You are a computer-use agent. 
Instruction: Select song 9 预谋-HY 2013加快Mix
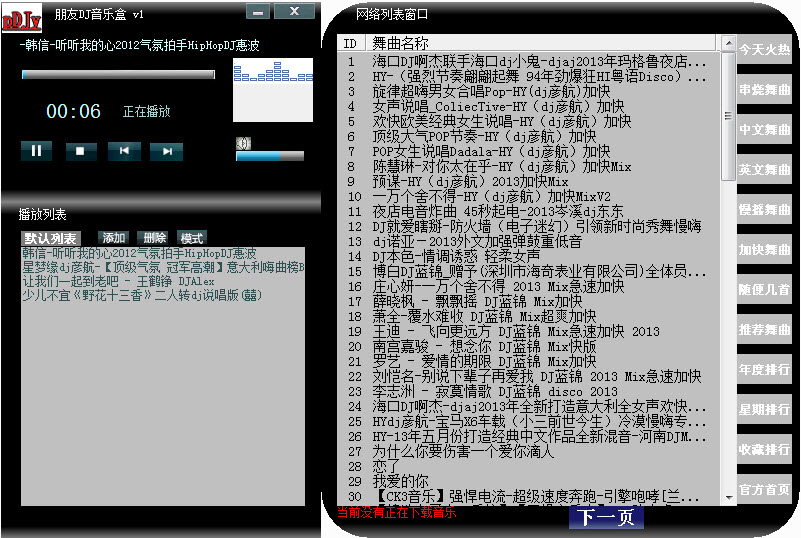(x=529, y=181)
